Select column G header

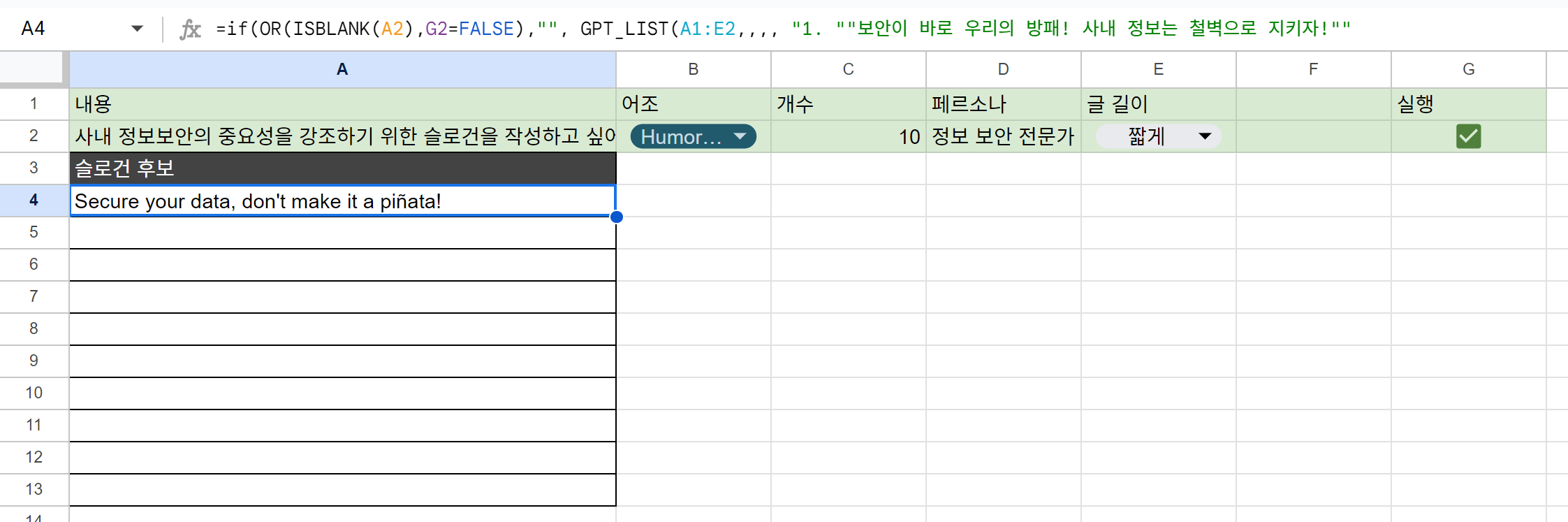coord(1469,69)
